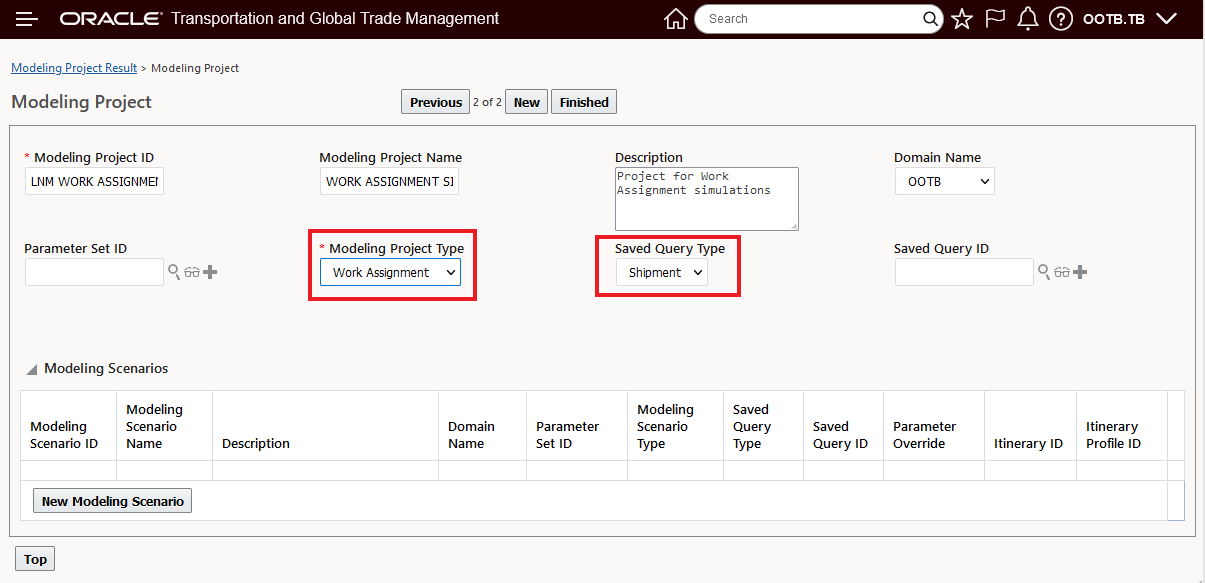Click the search magnifier icon
1205x583 pixels.
(930, 19)
